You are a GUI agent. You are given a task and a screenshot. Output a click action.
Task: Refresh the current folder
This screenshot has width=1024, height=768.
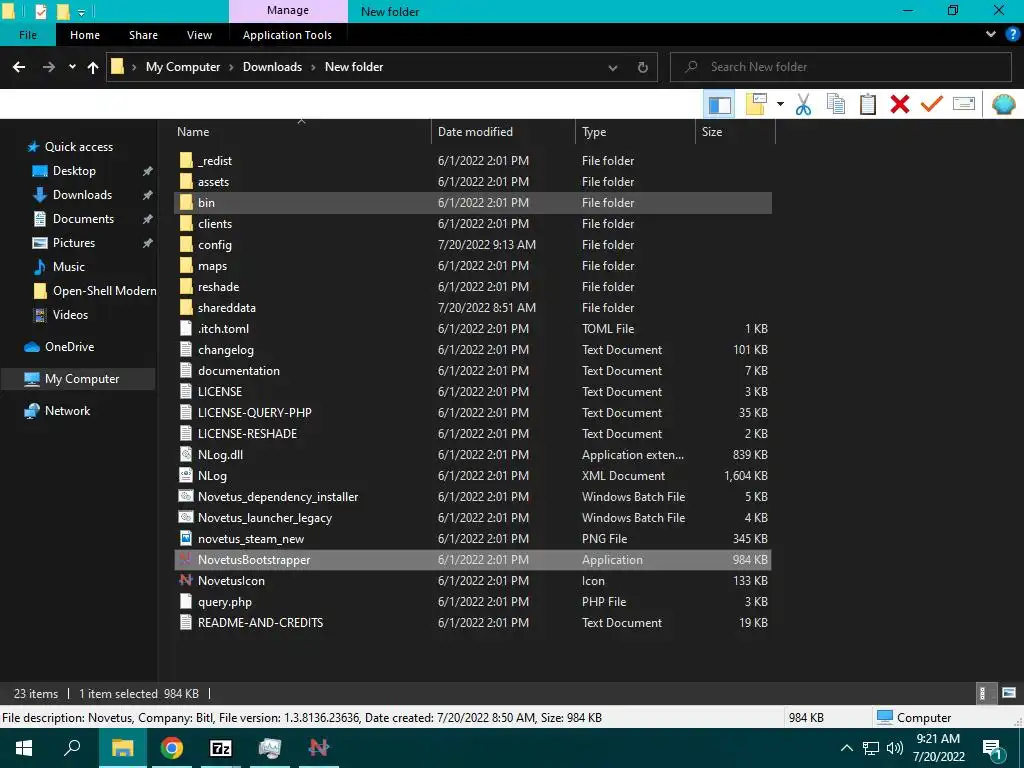click(x=643, y=67)
